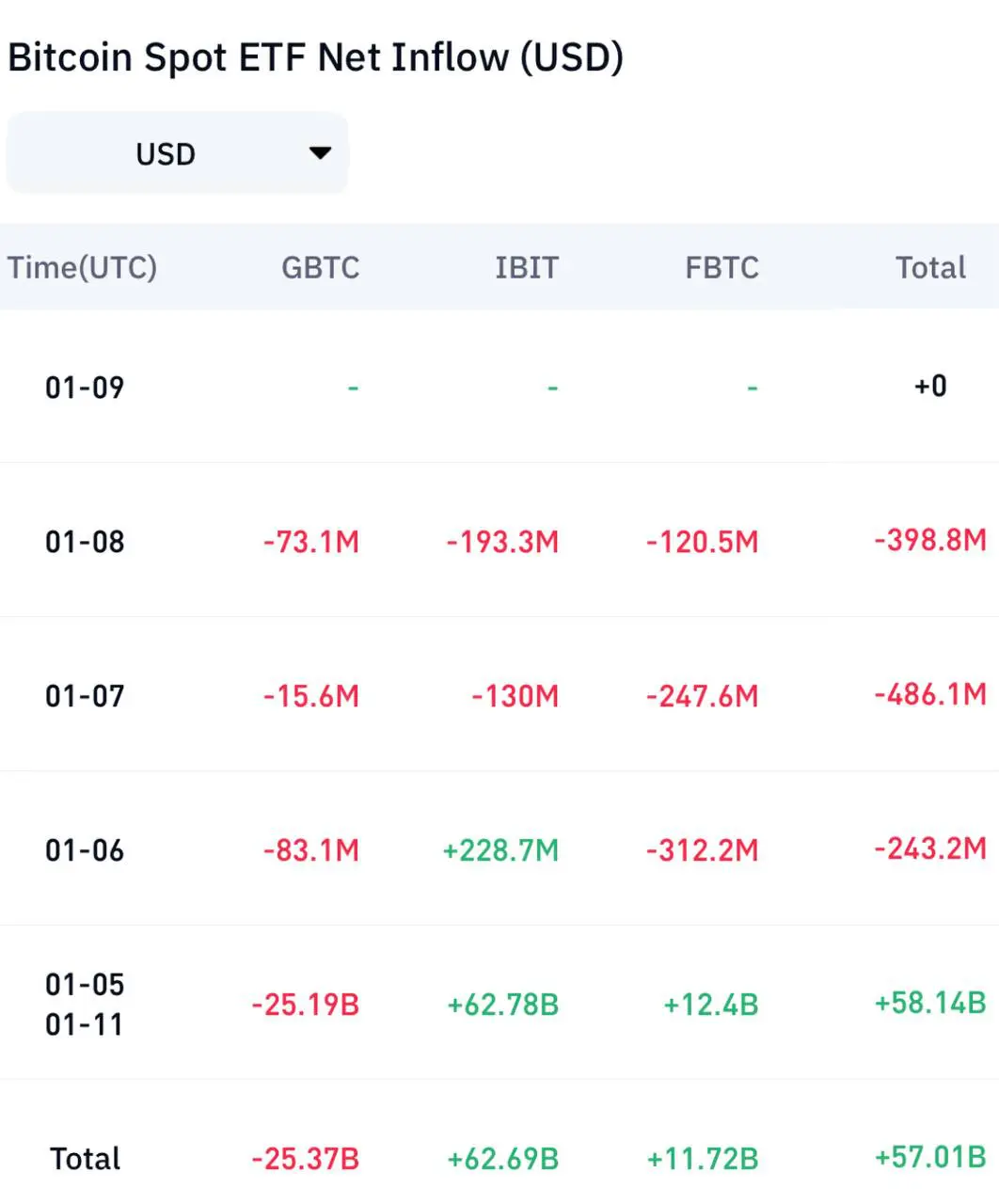
Task: Click the -312.2M FBTC value
Action: tap(702, 850)
